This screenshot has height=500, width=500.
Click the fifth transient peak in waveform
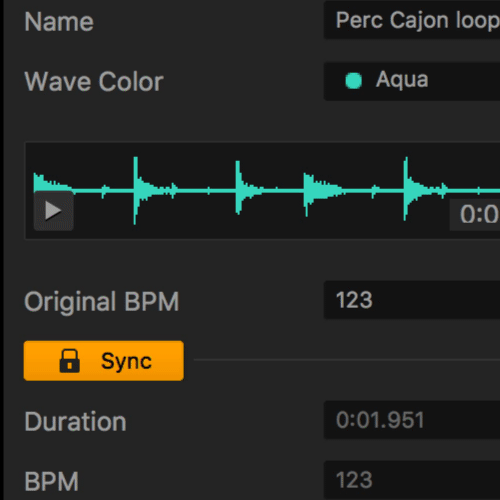406,189
